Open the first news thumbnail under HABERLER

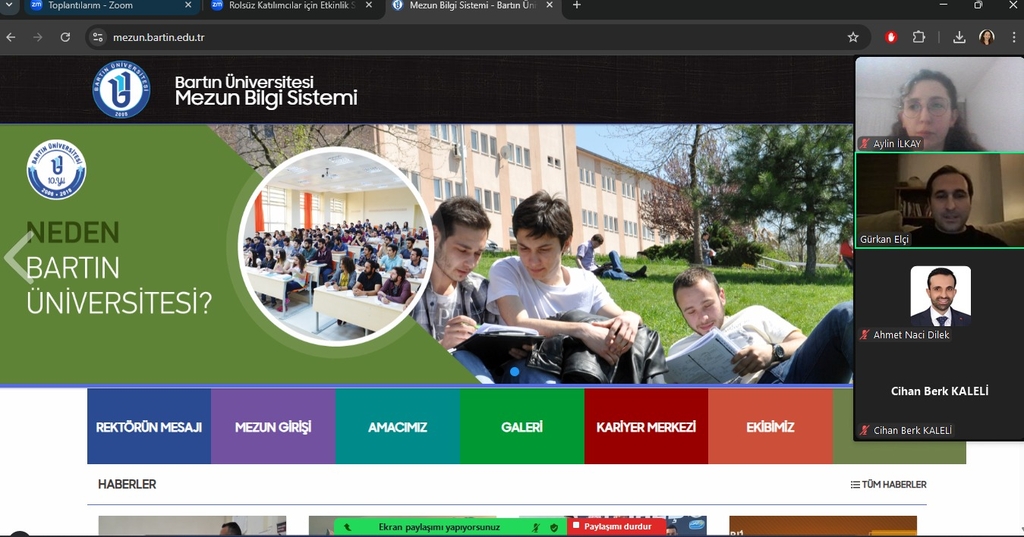pyautogui.click(x=192, y=526)
